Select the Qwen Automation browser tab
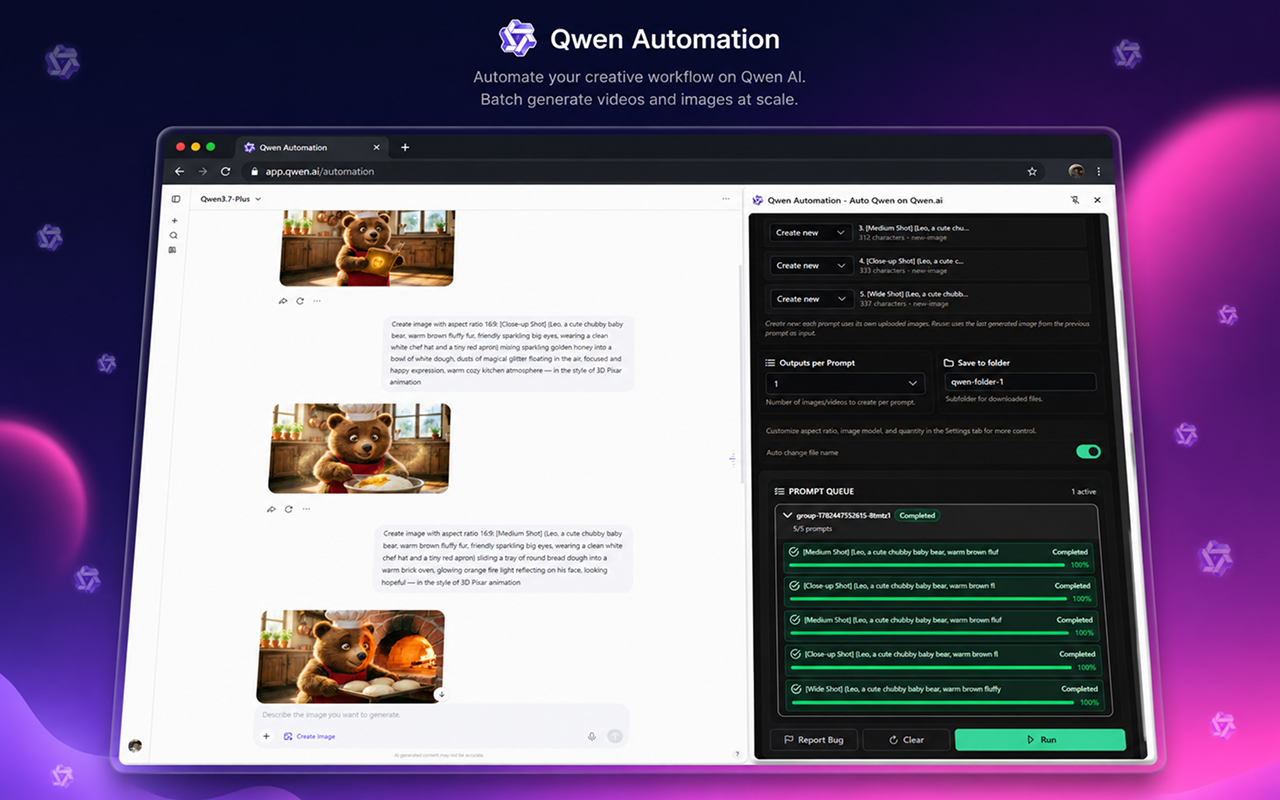 [310, 147]
